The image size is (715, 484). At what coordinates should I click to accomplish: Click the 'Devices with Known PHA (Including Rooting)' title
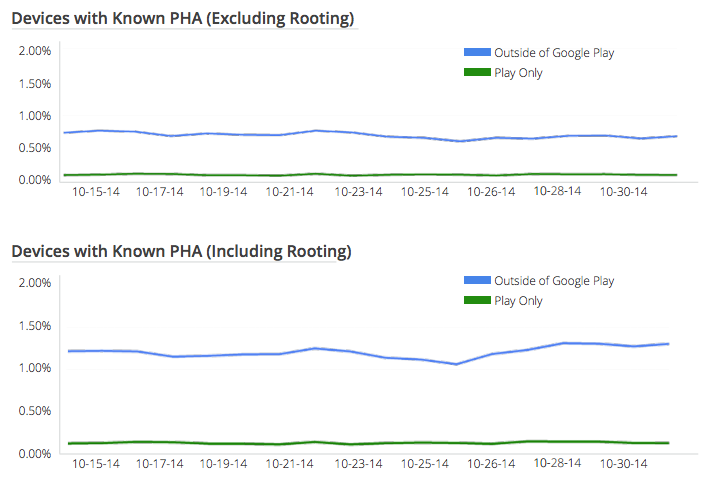(181, 250)
